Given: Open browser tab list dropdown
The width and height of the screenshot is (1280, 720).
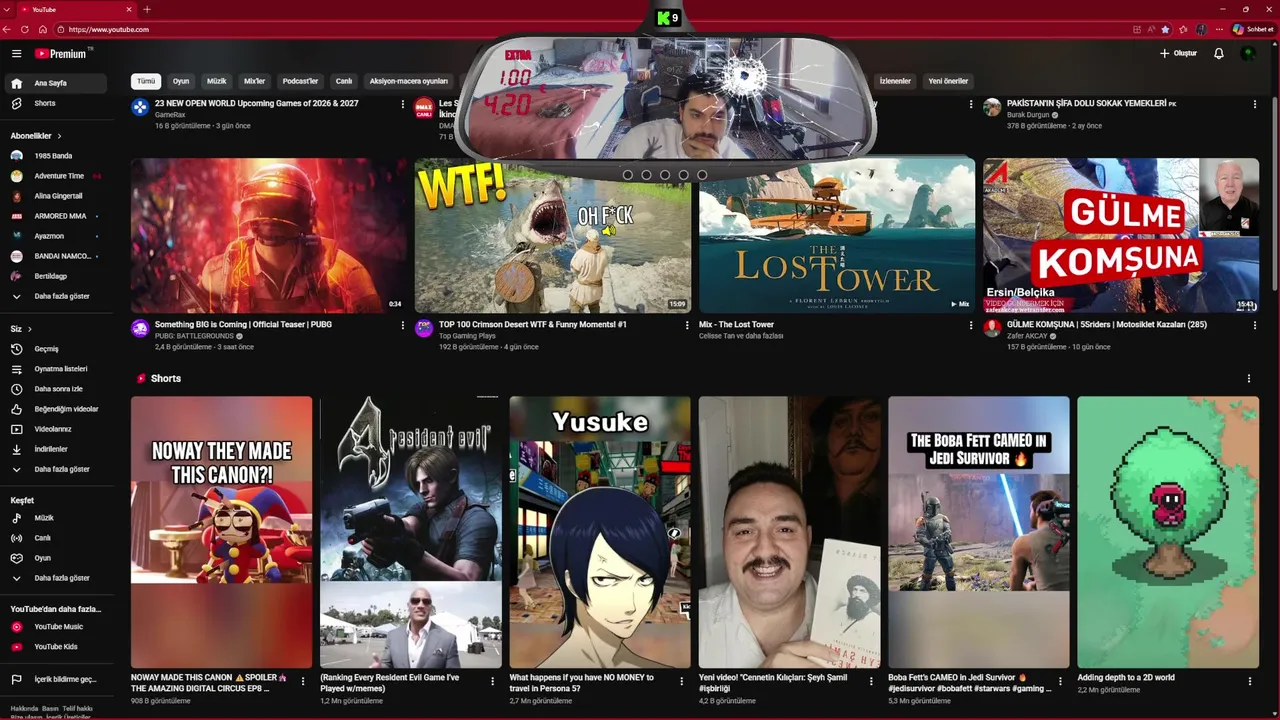Looking at the screenshot, I should point(7,9).
